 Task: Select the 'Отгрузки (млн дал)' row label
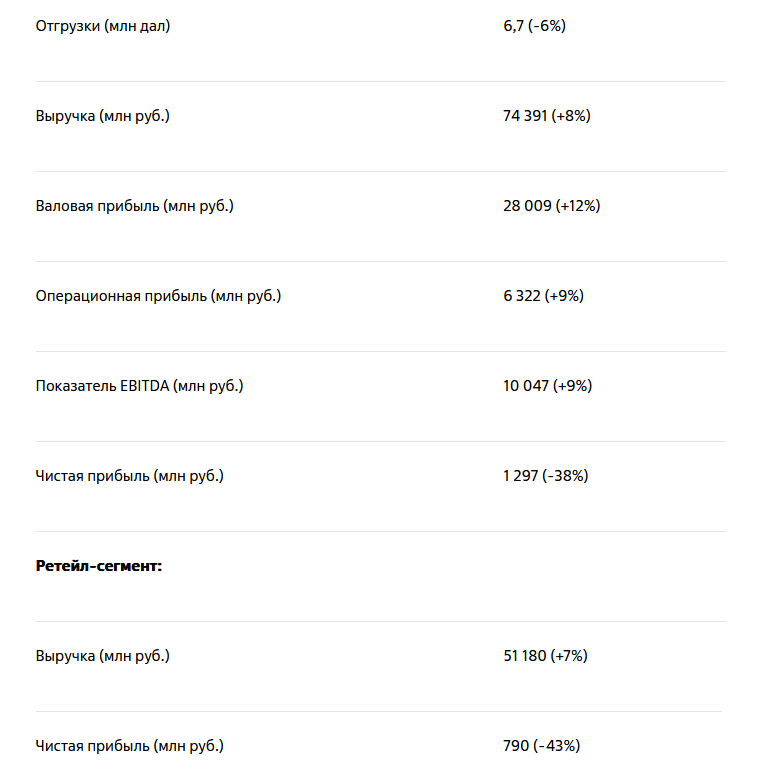103,26
